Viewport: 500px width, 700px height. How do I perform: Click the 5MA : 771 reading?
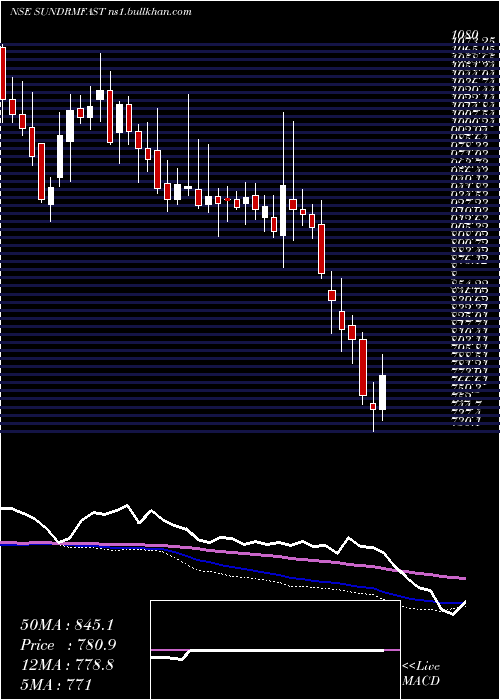(56, 684)
